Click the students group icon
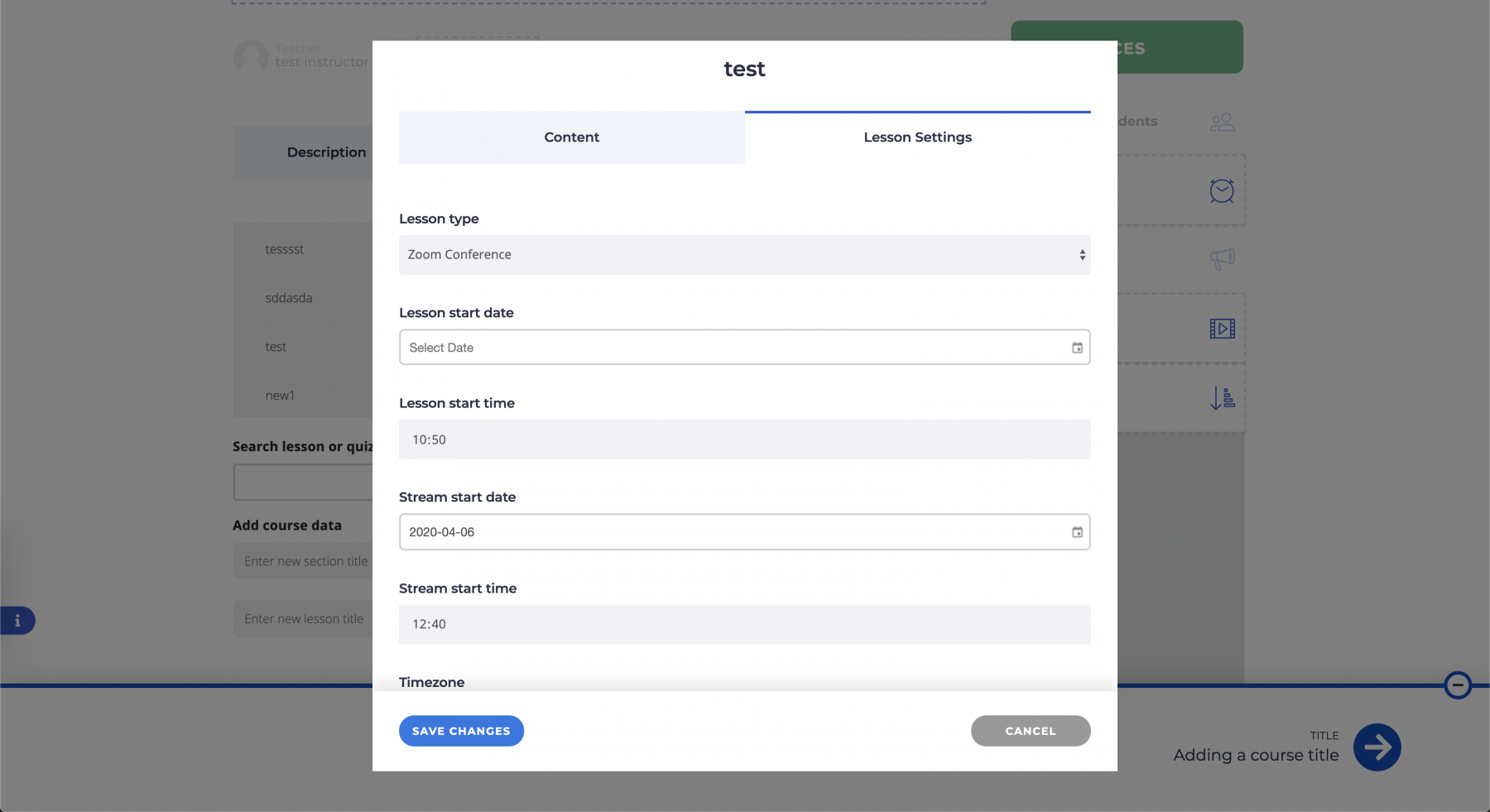This screenshot has width=1490, height=812. 1222,123
